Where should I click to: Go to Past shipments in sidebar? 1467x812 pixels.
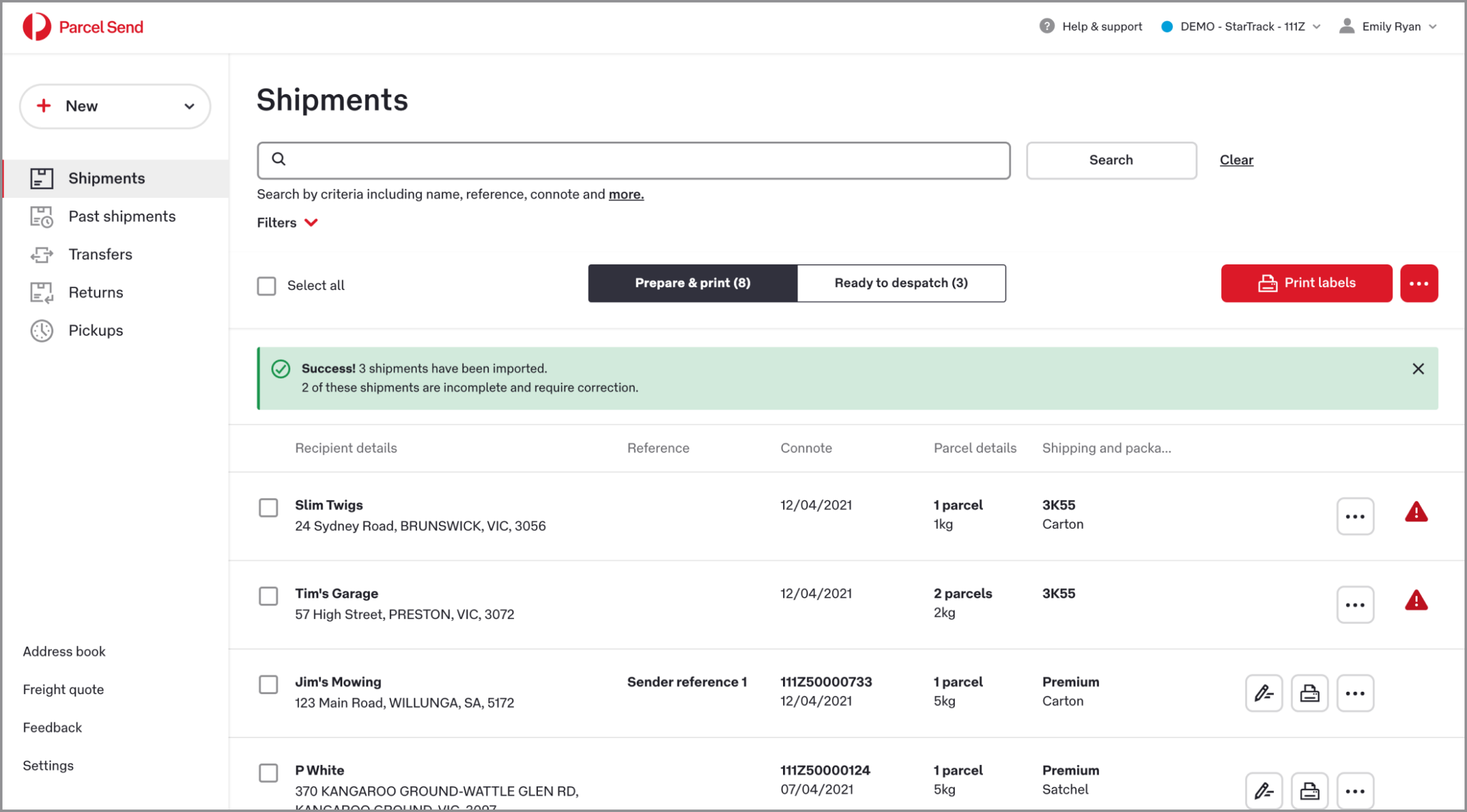pos(122,216)
